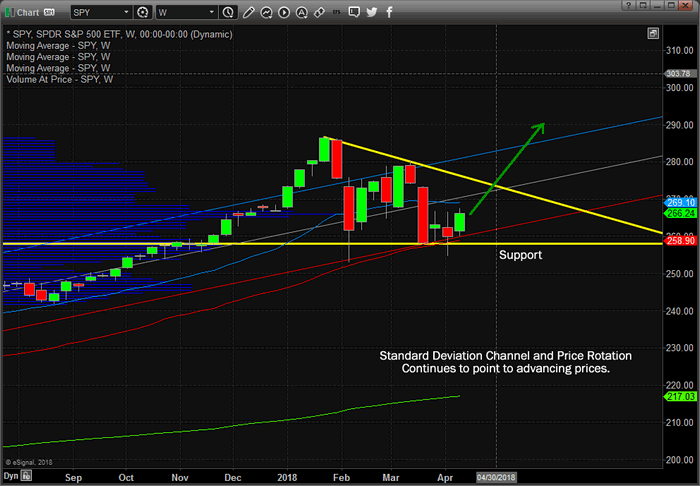Click the green link indicator beside Chart
Viewport: 700px width, 486px height.
[x=9, y=12]
